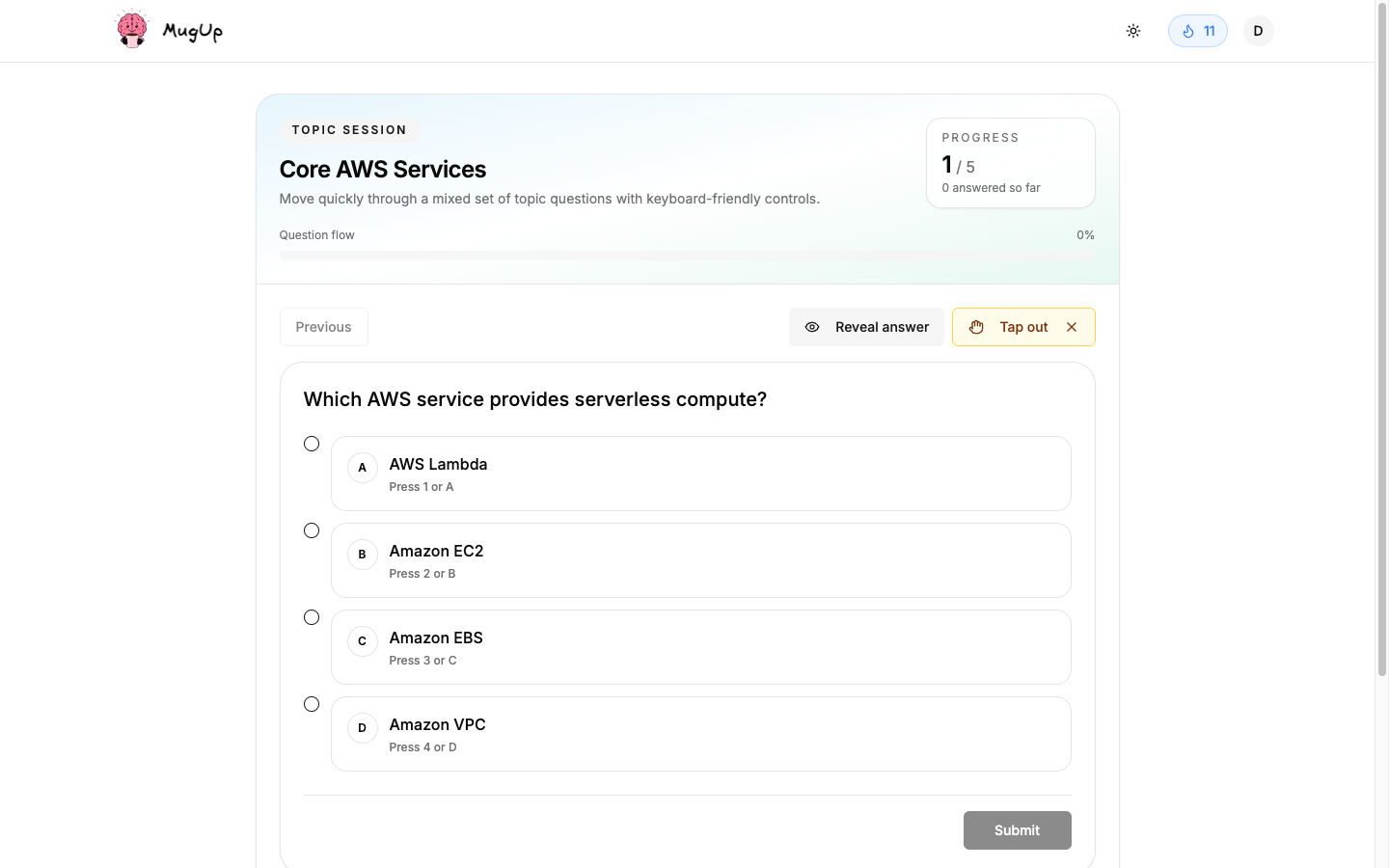
Task: Click the PROGRESS card showing 1 / 5
Action: click(1011, 163)
